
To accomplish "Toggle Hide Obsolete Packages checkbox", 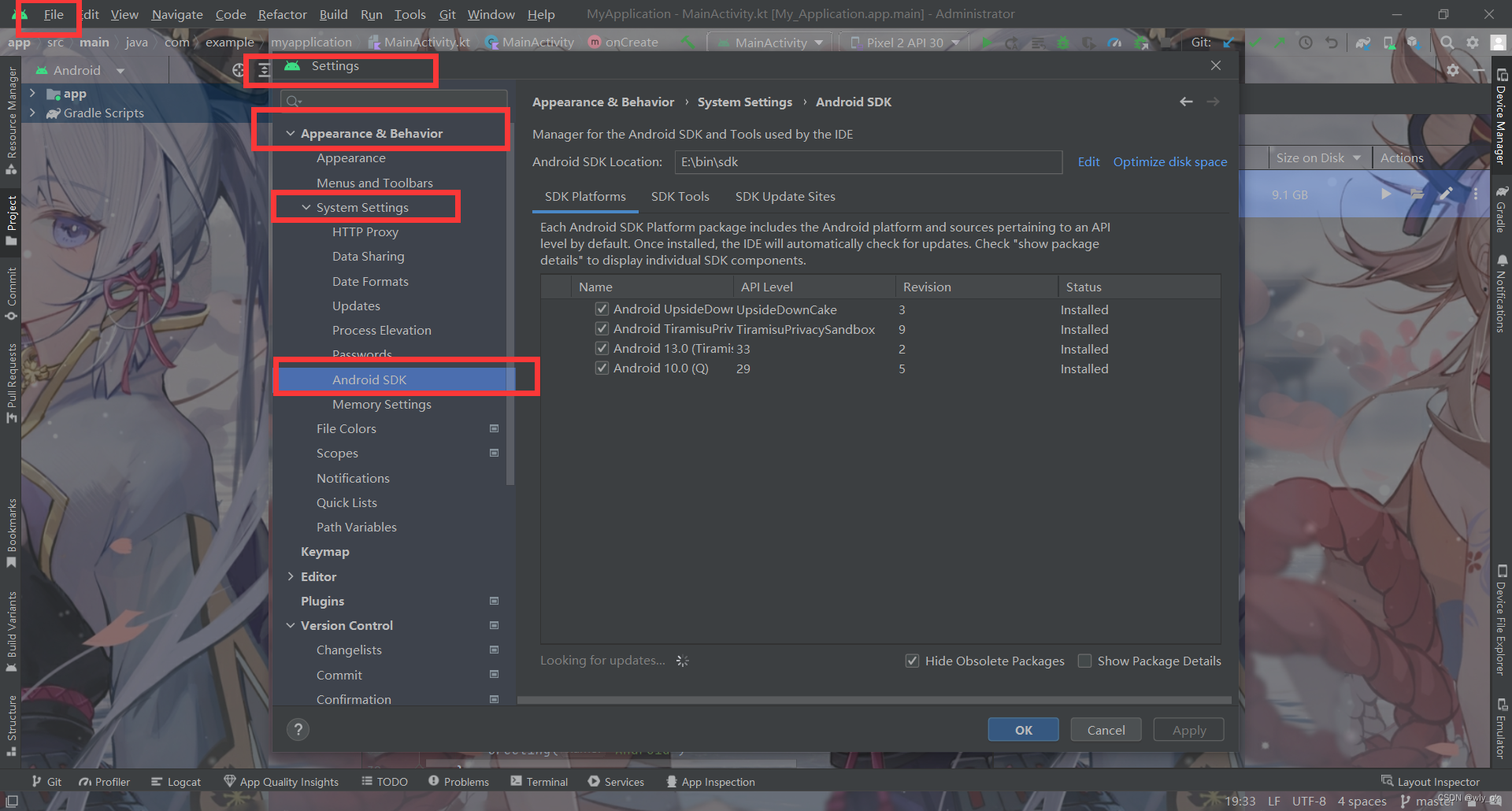I will pos(912,661).
